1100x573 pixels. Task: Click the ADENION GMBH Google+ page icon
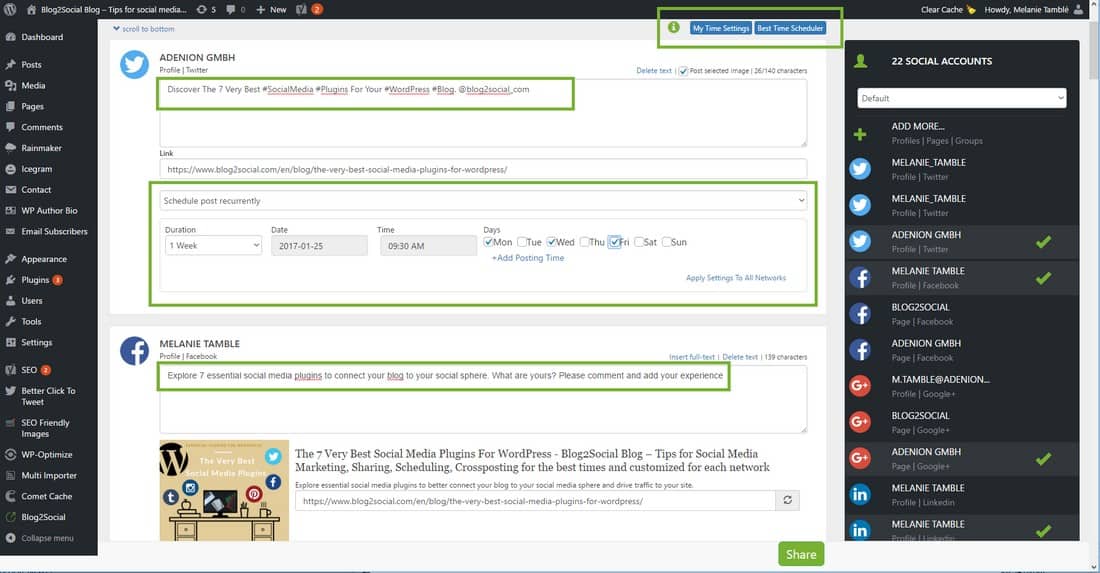(860, 458)
